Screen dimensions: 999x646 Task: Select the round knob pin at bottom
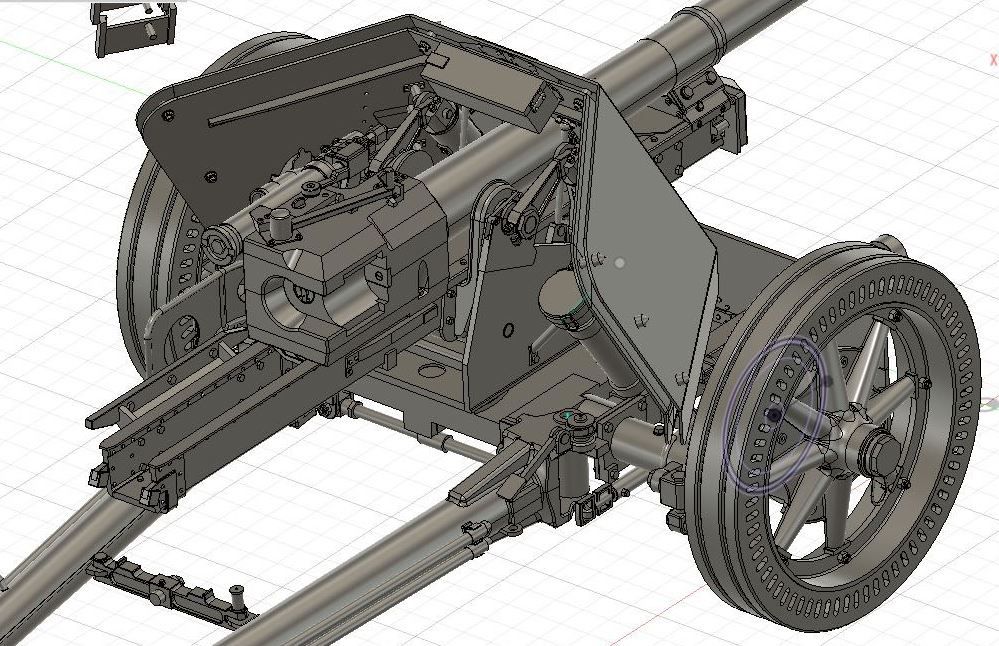pyautogui.click(x=237, y=590)
